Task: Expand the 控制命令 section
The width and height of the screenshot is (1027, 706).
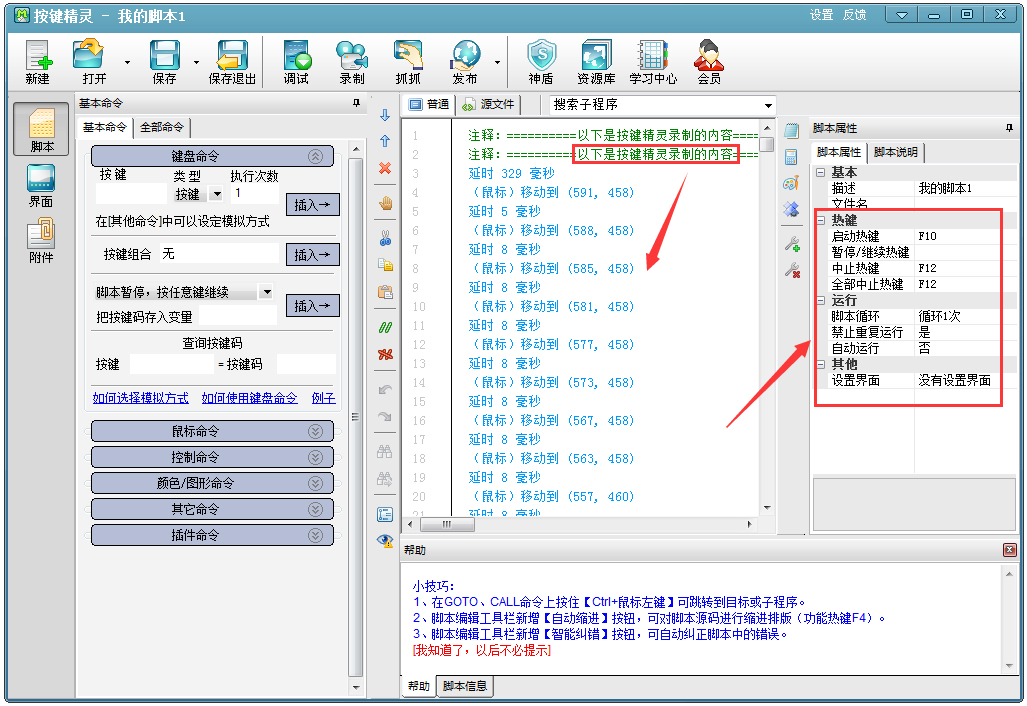Action: pos(316,457)
